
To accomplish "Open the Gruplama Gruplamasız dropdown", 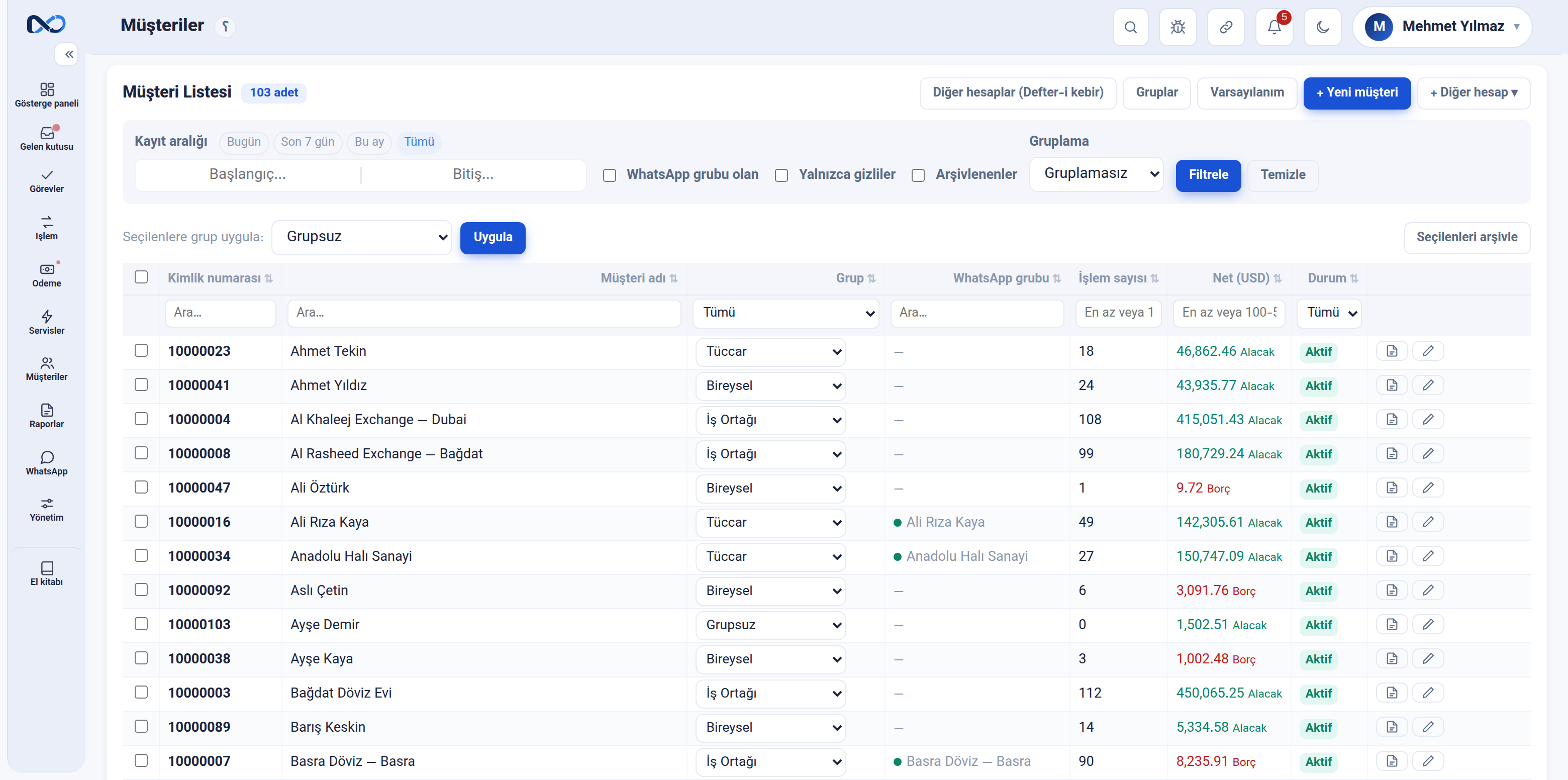I will [x=1096, y=174].
